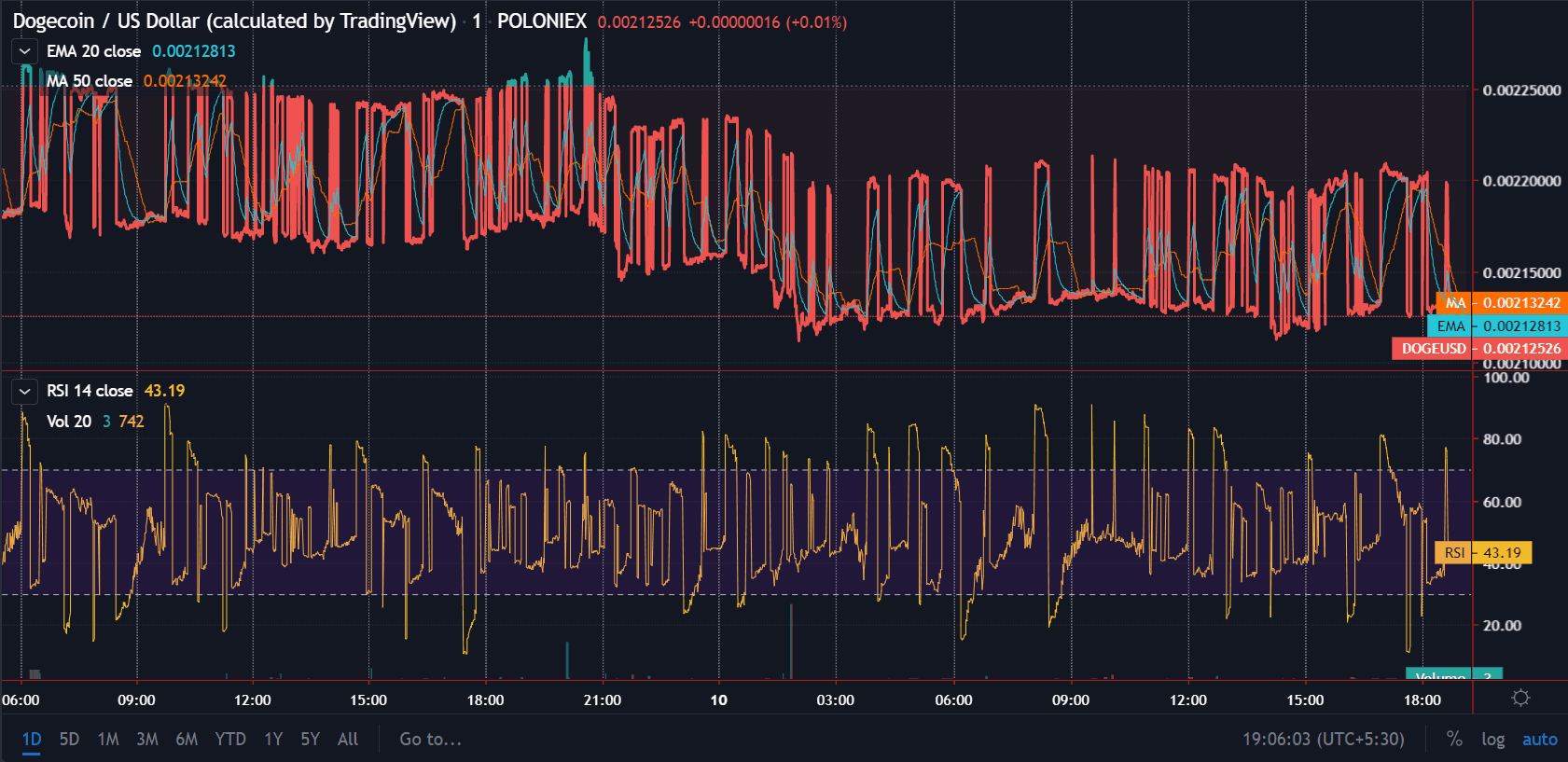The width and height of the screenshot is (1568, 762).
Task: Select the 1D time range tab
Action: 32,739
